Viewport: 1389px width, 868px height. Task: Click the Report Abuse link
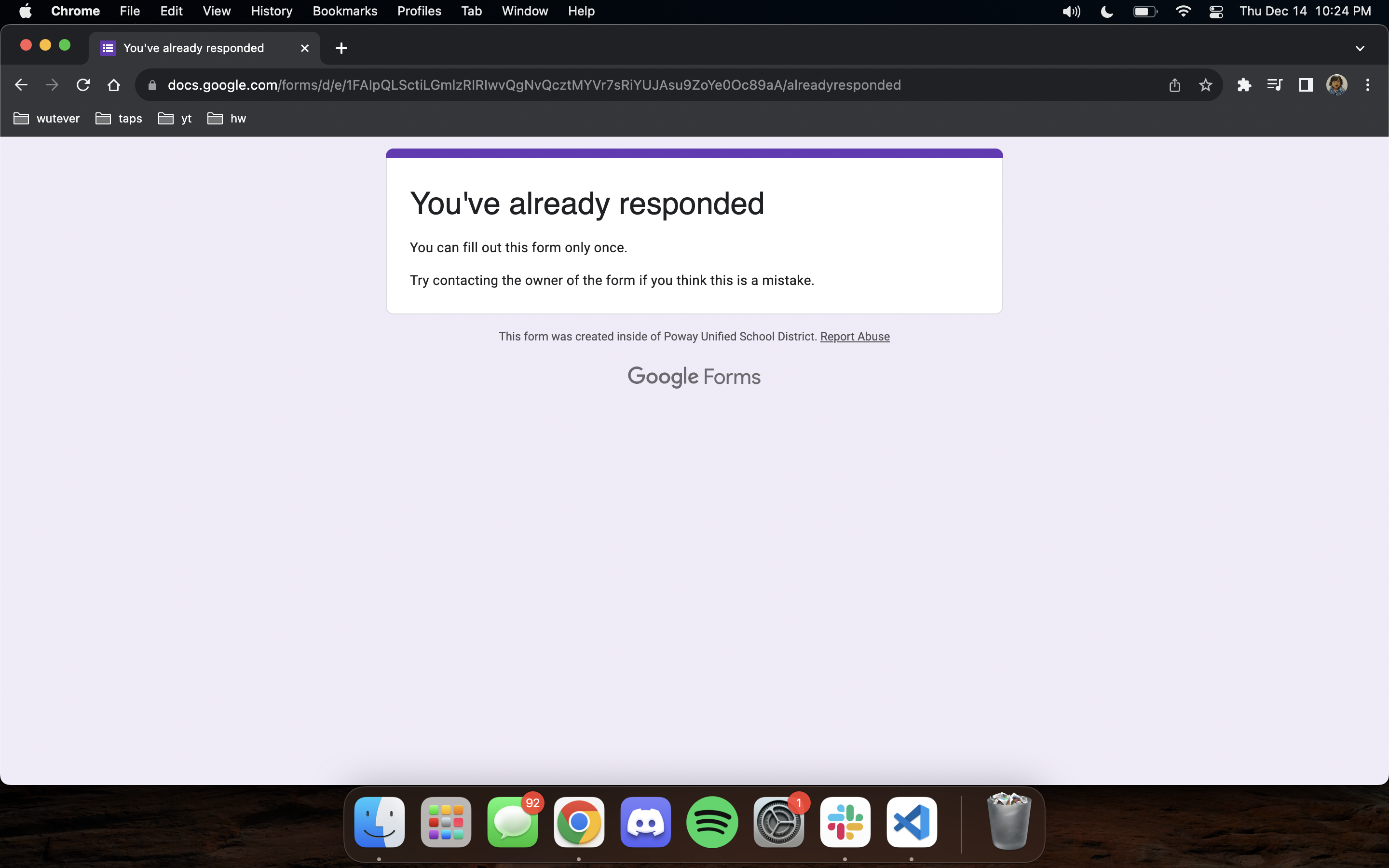[x=855, y=337]
